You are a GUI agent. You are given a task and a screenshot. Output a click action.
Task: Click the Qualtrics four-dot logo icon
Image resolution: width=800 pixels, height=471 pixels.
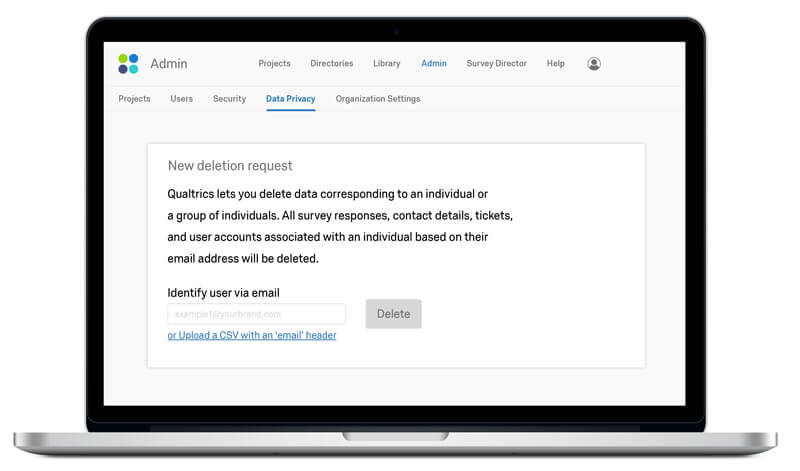128,64
